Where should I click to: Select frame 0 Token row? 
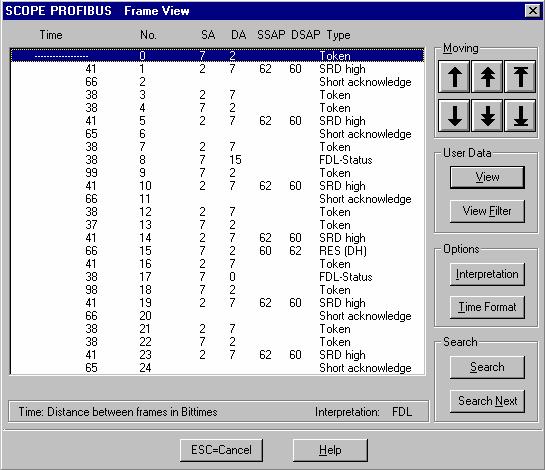[217, 56]
